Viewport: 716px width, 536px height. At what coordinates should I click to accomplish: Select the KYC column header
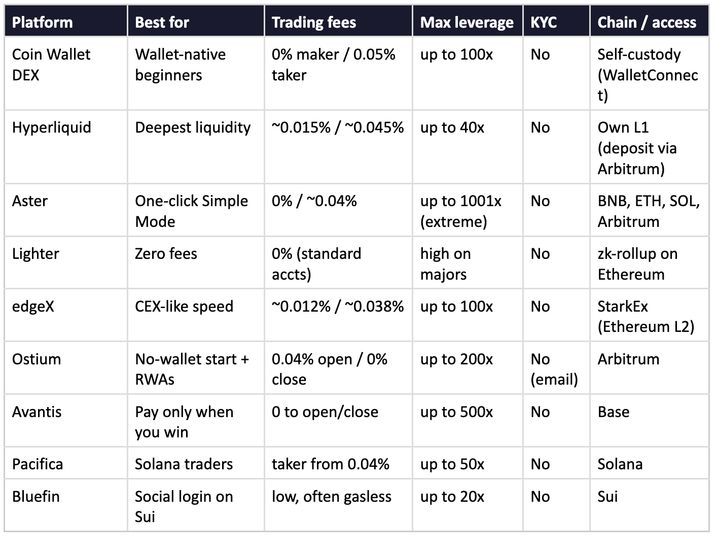[557, 21]
